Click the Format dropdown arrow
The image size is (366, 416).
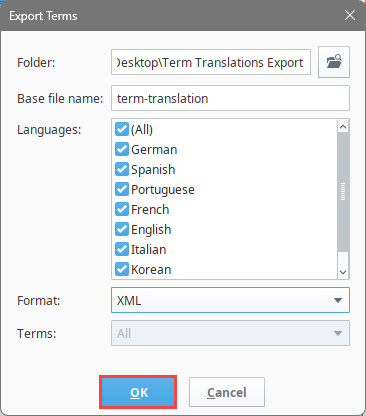coord(338,300)
